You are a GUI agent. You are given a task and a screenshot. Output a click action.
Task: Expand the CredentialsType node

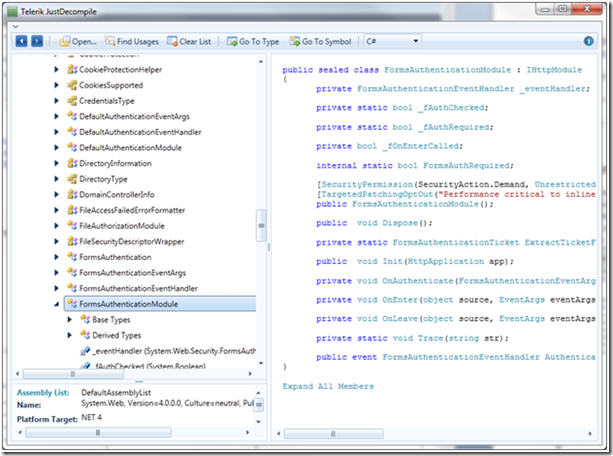coord(57,101)
